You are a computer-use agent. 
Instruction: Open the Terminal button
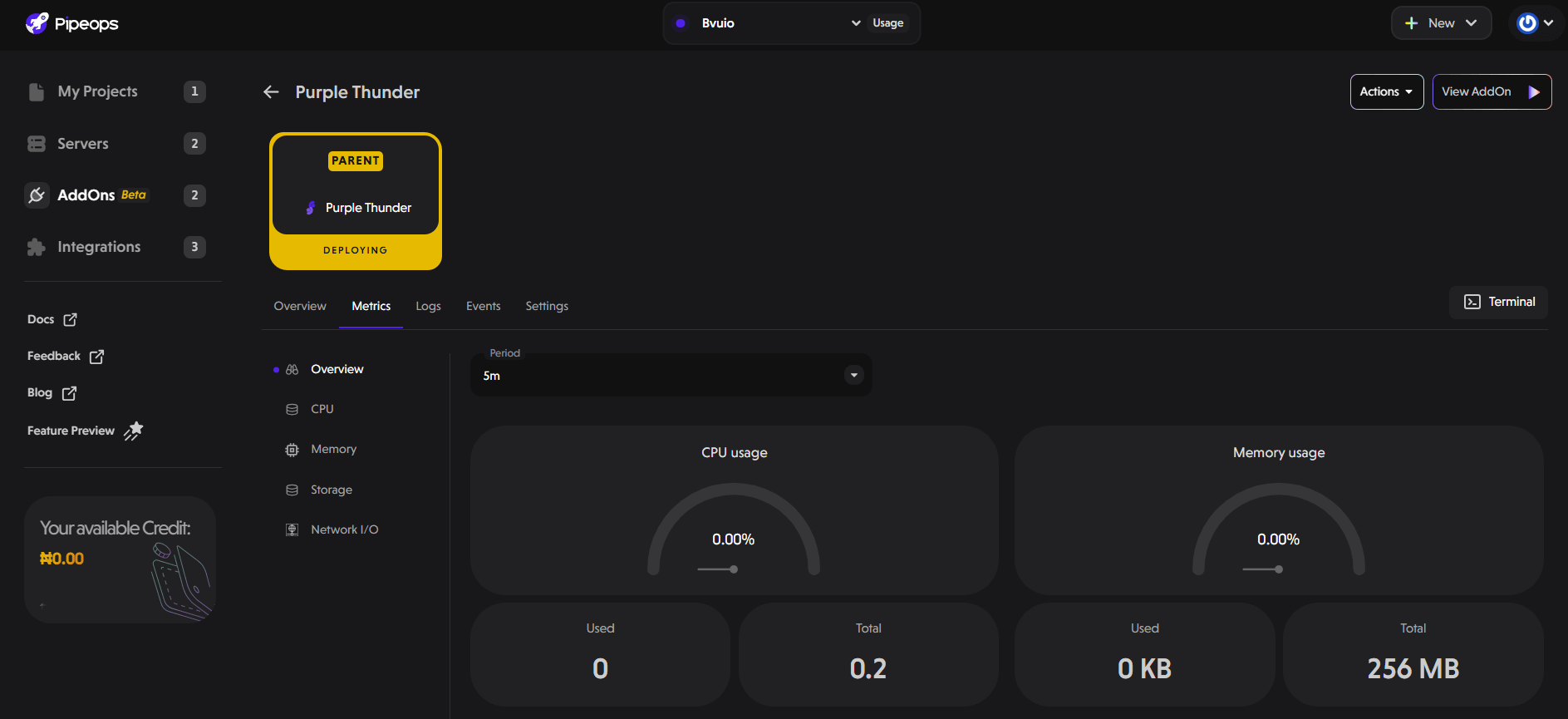(1499, 302)
